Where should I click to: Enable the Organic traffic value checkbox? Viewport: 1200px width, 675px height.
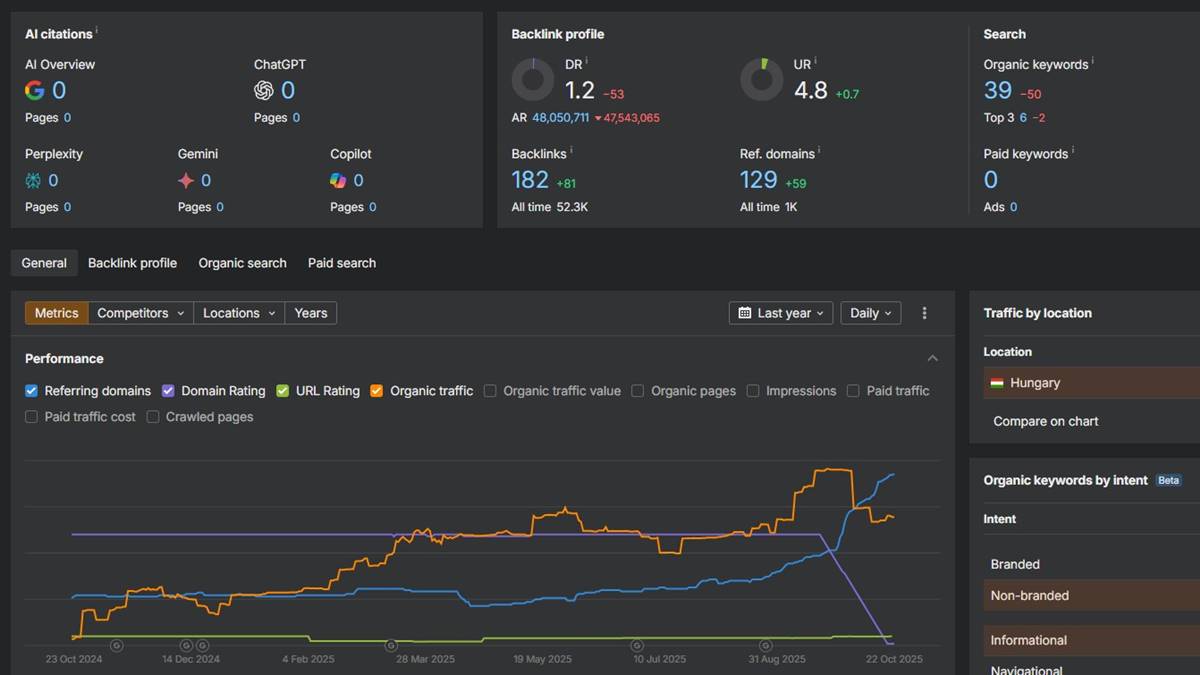coord(490,390)
